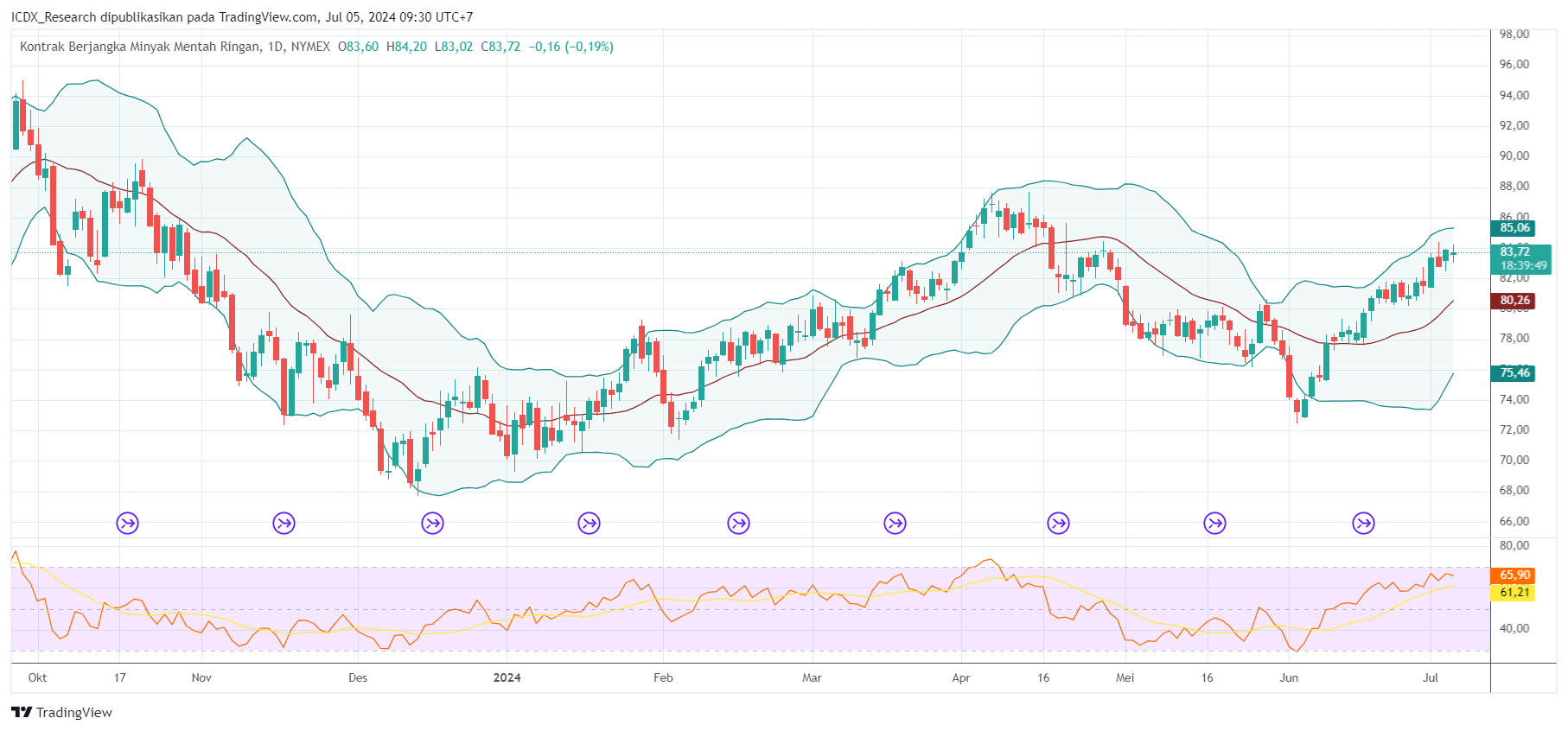Image resolution: width=1568 pixels, height=731 pixels.
Task: Click the rollover marker between 2024 and Feb
Action: pos(589,523)
